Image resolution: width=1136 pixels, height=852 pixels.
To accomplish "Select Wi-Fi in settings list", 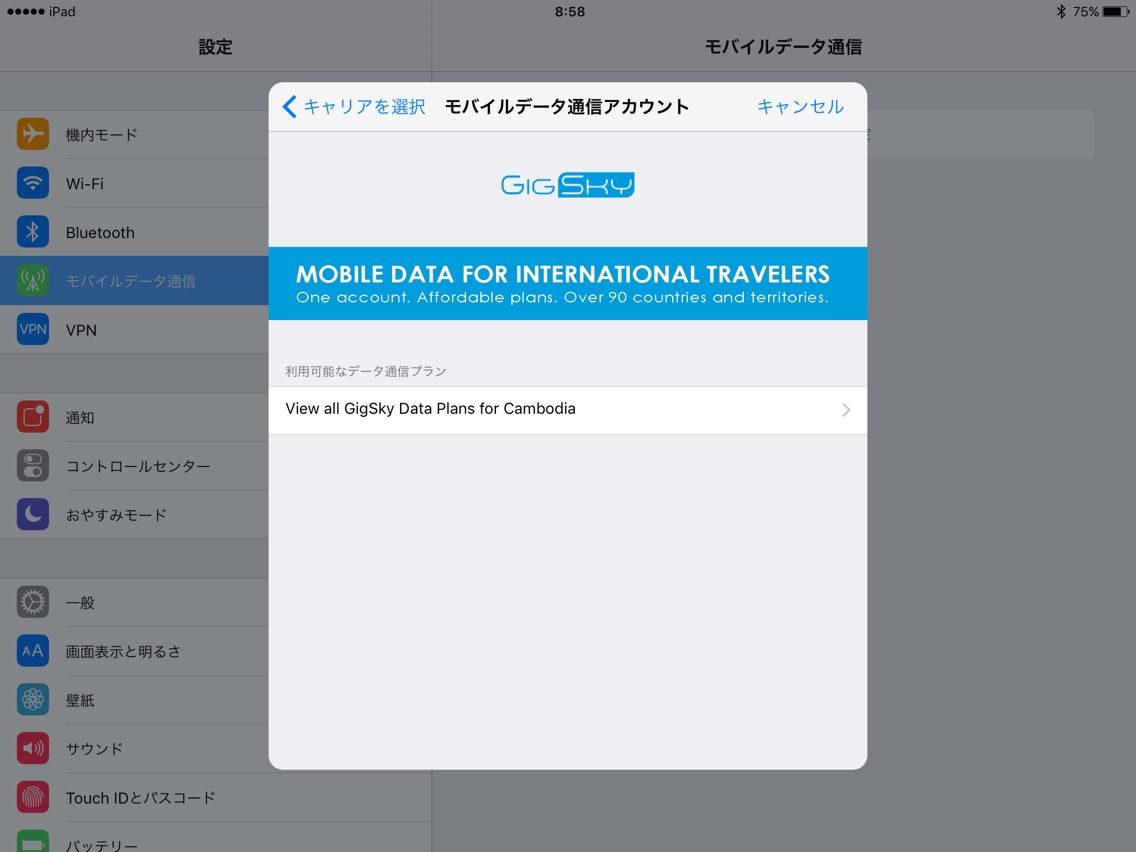I will (x=134, y=183).
